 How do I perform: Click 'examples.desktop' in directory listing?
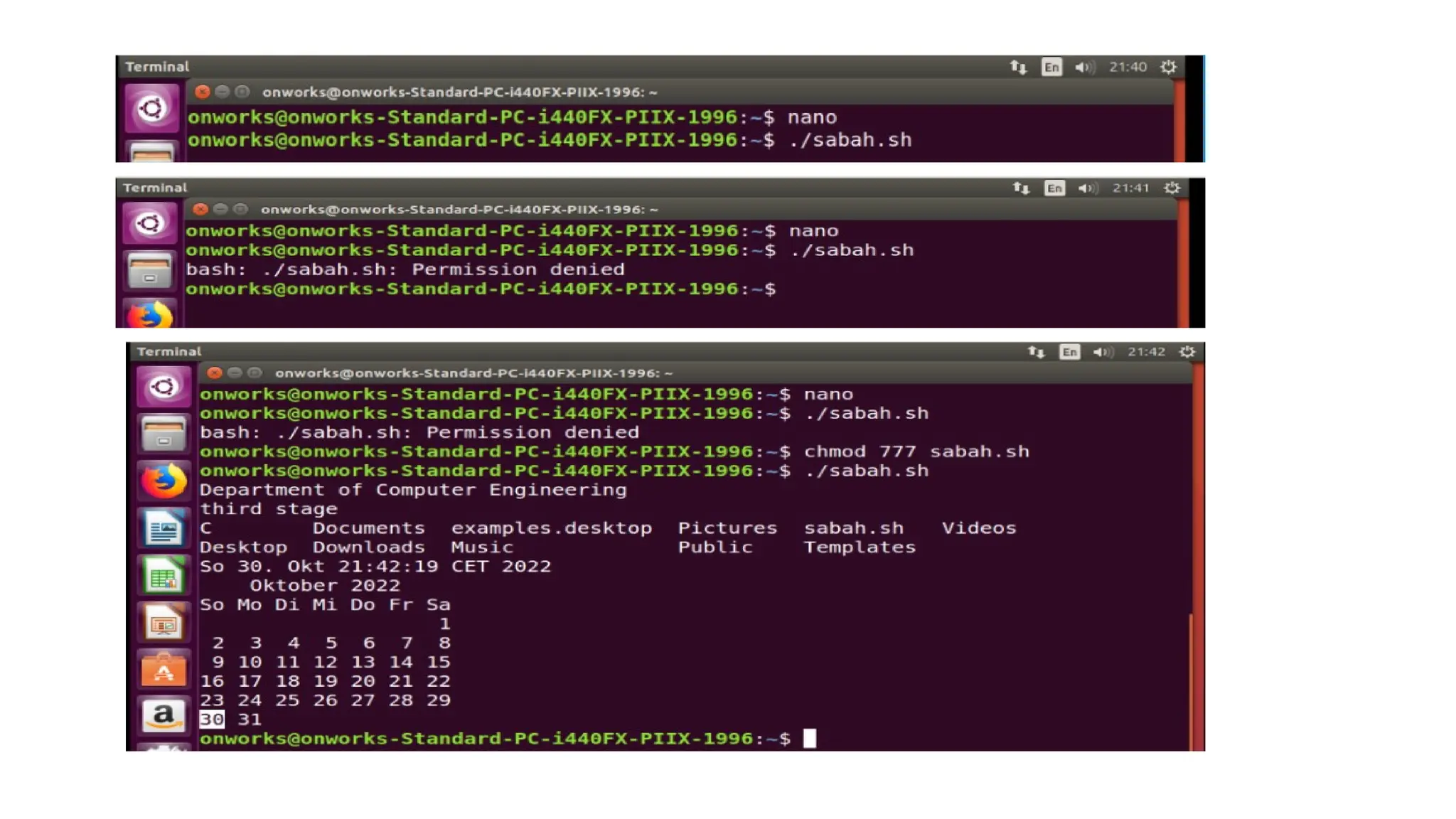[x=552, y=528]
